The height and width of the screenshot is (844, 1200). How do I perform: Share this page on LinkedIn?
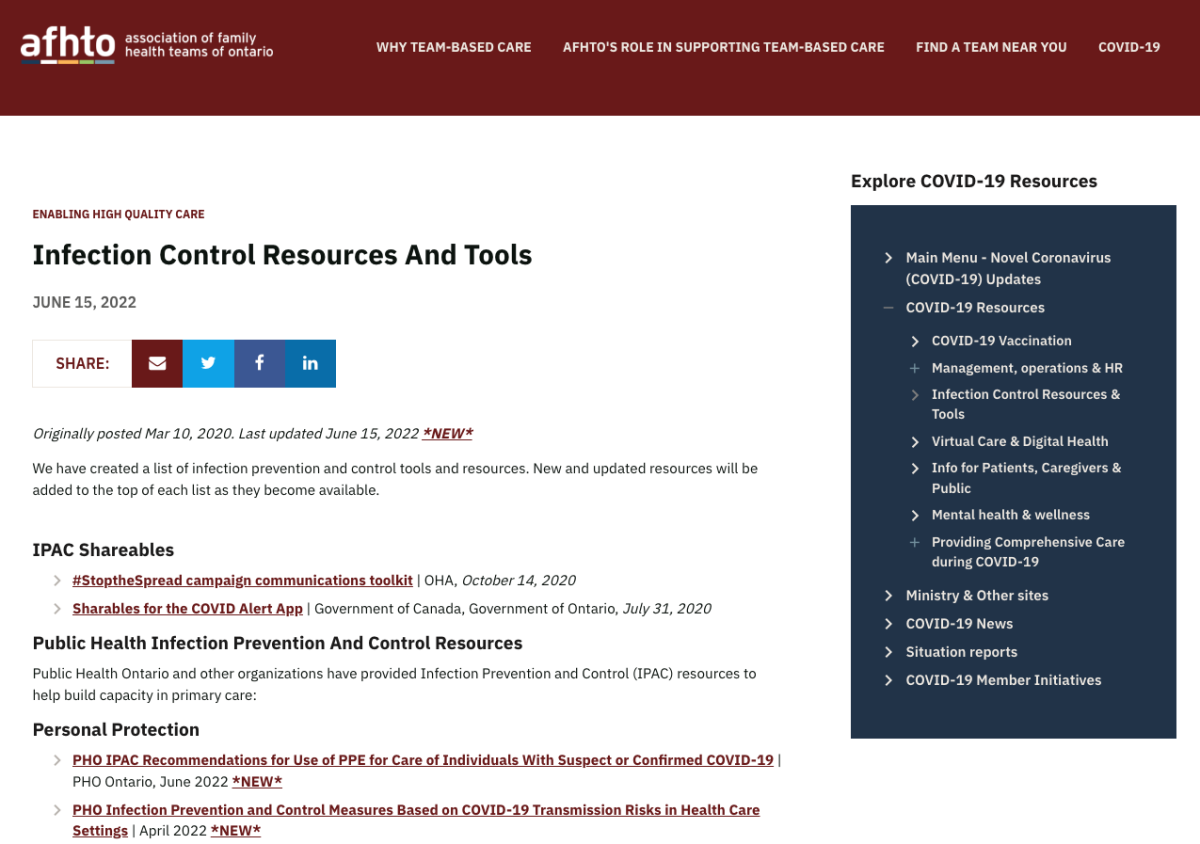[x=310, y=363]
